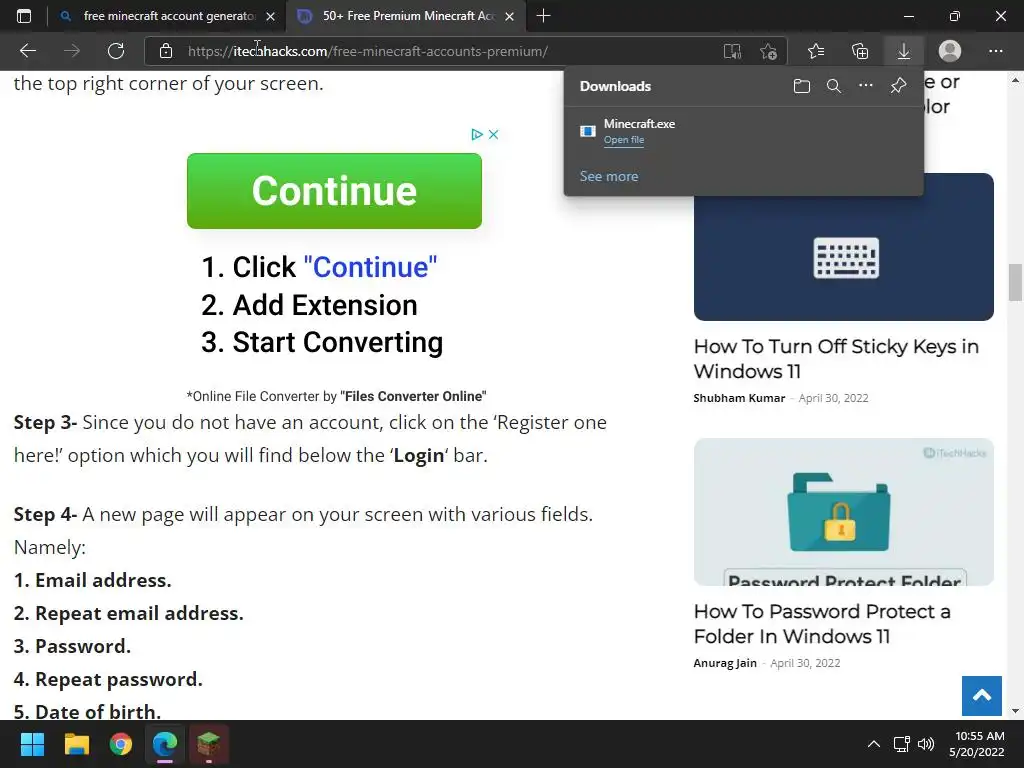1024x768 pixels.
Task: Open the Favorites list
Action: tap(816, 51)
